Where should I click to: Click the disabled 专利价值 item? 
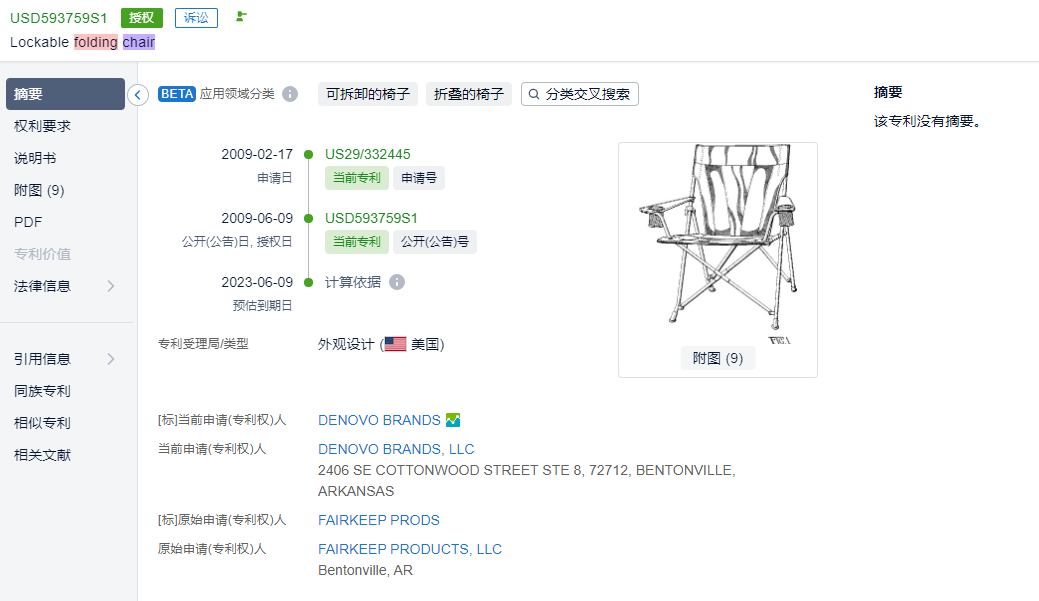coord(42,254)
